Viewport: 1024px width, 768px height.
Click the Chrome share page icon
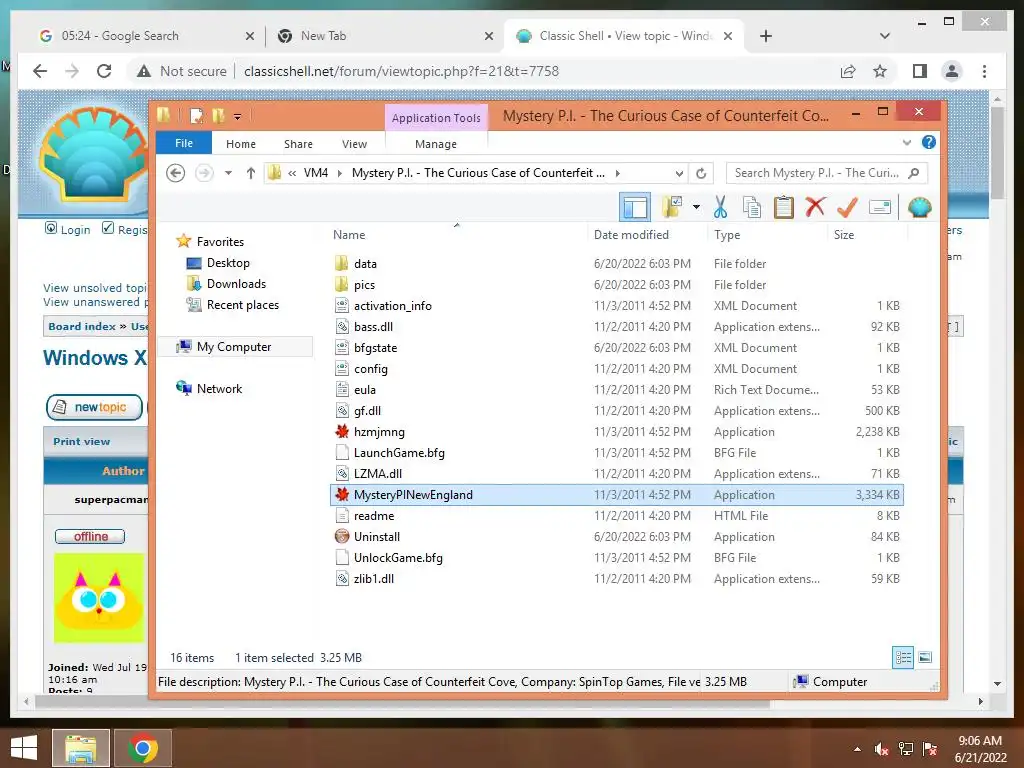coord(848,71)
